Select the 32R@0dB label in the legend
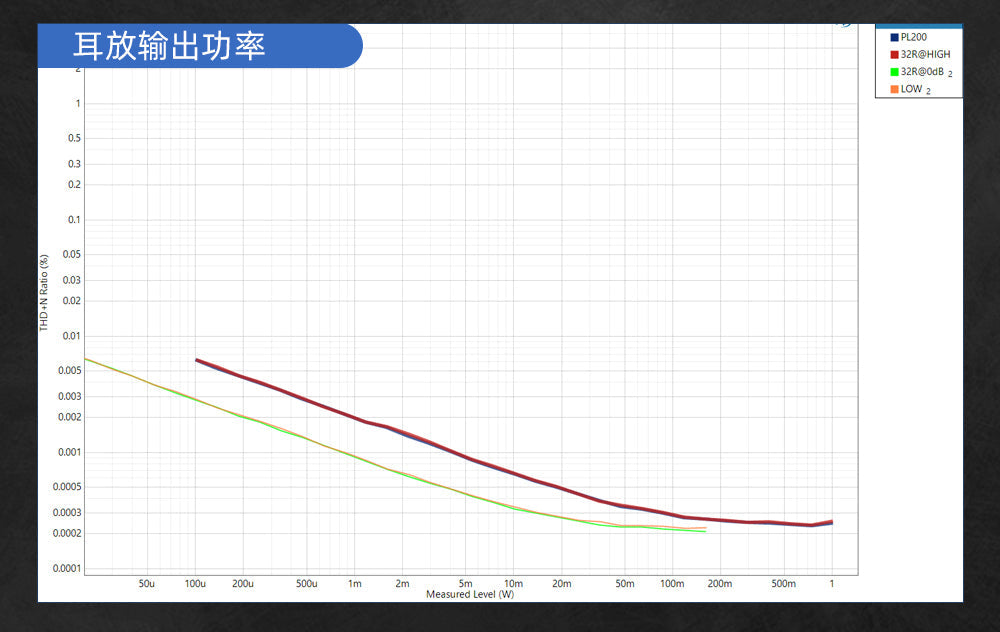 (x=921, y=72)
